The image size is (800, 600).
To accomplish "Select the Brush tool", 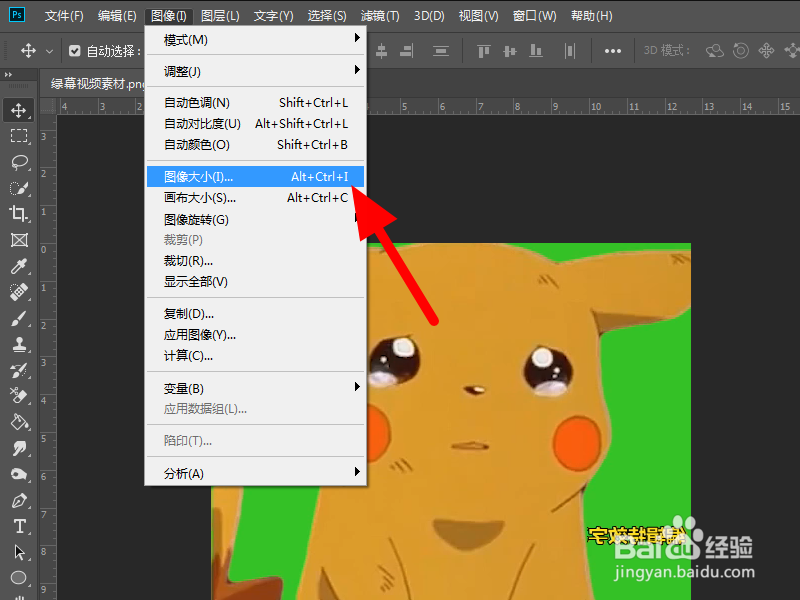I will click(x=19, y=318).
